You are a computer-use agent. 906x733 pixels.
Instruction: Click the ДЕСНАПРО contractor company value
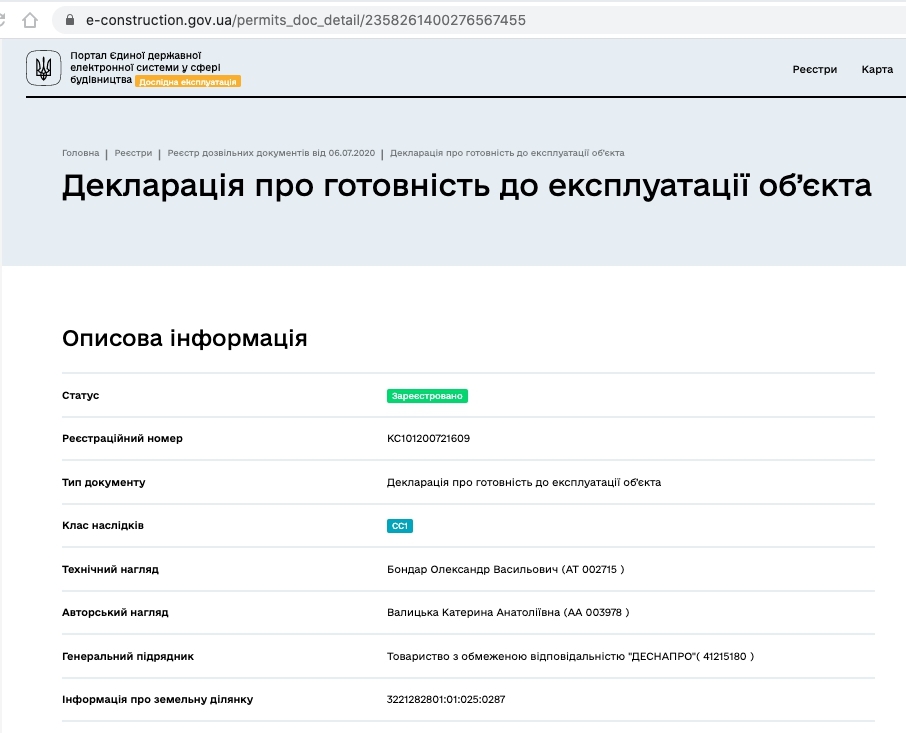tap(570, 656)
